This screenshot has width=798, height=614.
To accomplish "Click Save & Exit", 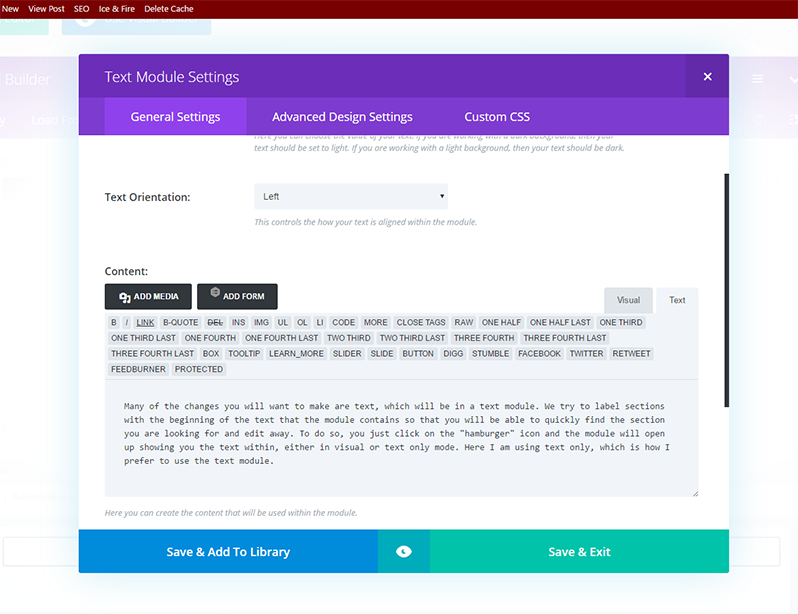I will point(579,551).
